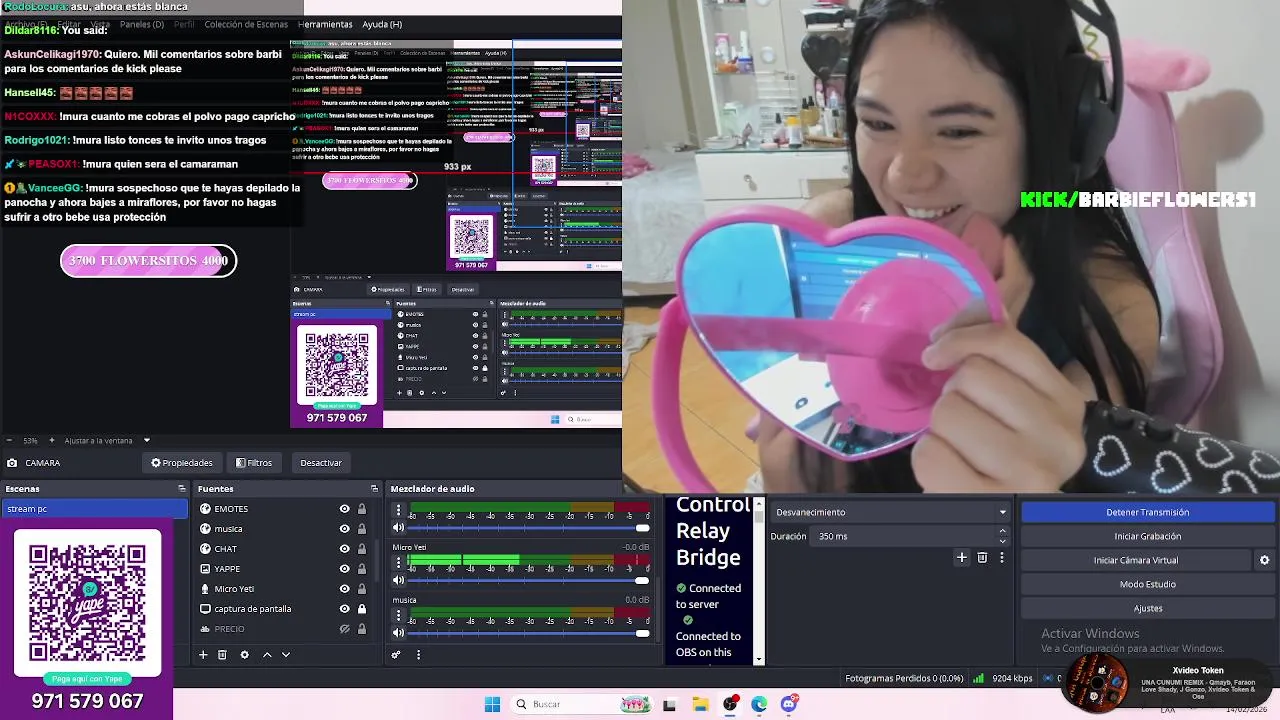Open transition properties three-dot menu
Image resolution: width=1280 pixels, height=720 pixels.
coord(1001,558)
